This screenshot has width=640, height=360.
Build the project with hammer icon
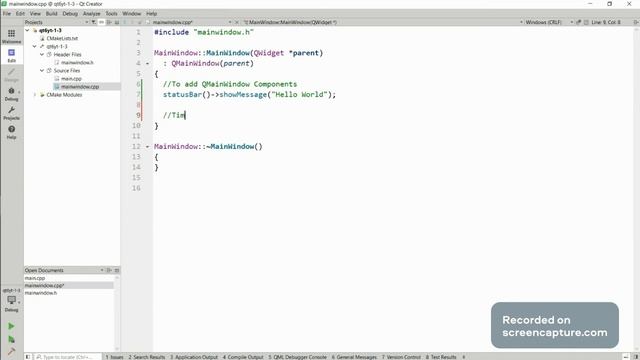coord(11,351)
